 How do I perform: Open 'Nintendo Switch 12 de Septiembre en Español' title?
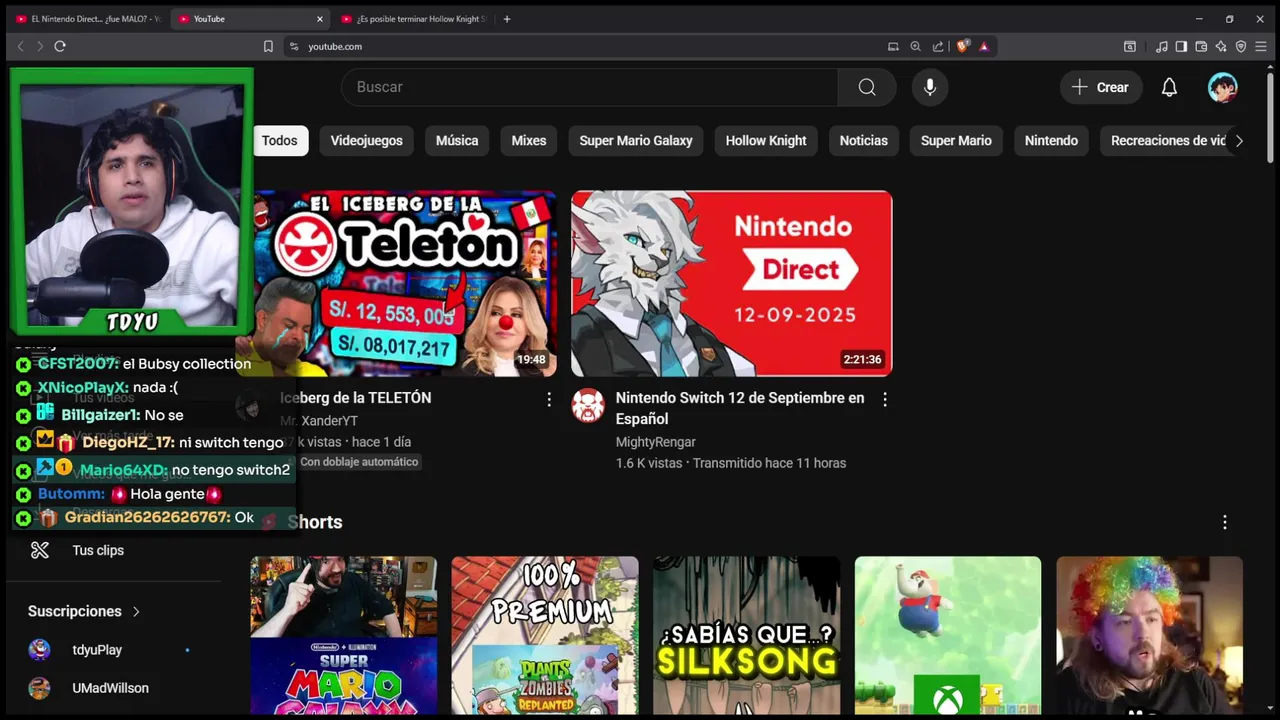point(740,408)
